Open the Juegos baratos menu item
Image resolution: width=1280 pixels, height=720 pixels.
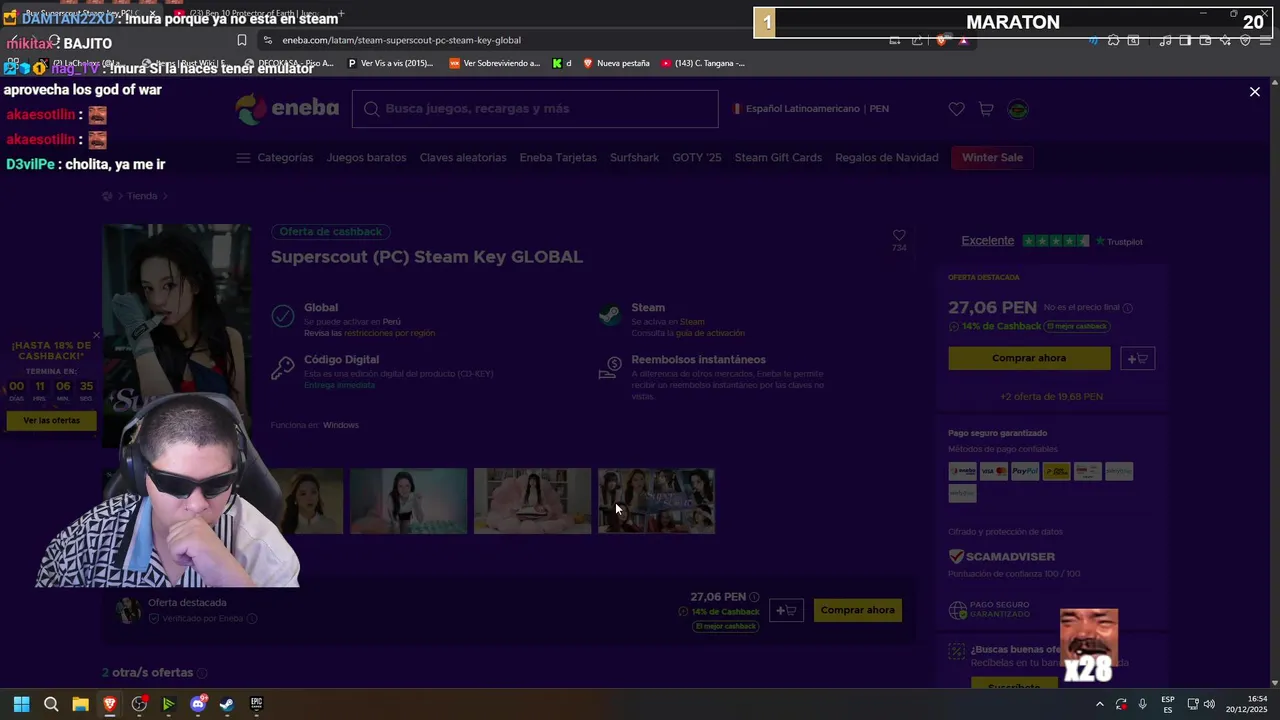[366, 158]
